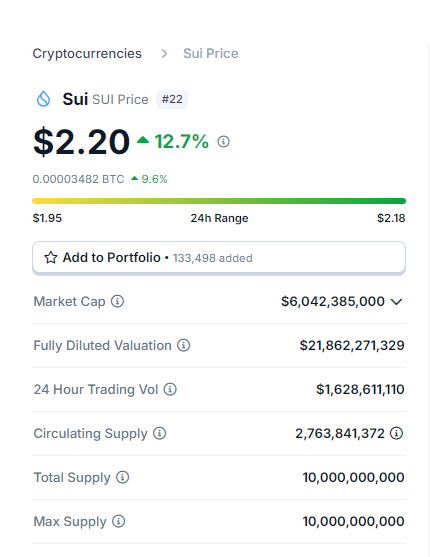
Task: Click the #22 rank badge
Action: pos(172,99)
